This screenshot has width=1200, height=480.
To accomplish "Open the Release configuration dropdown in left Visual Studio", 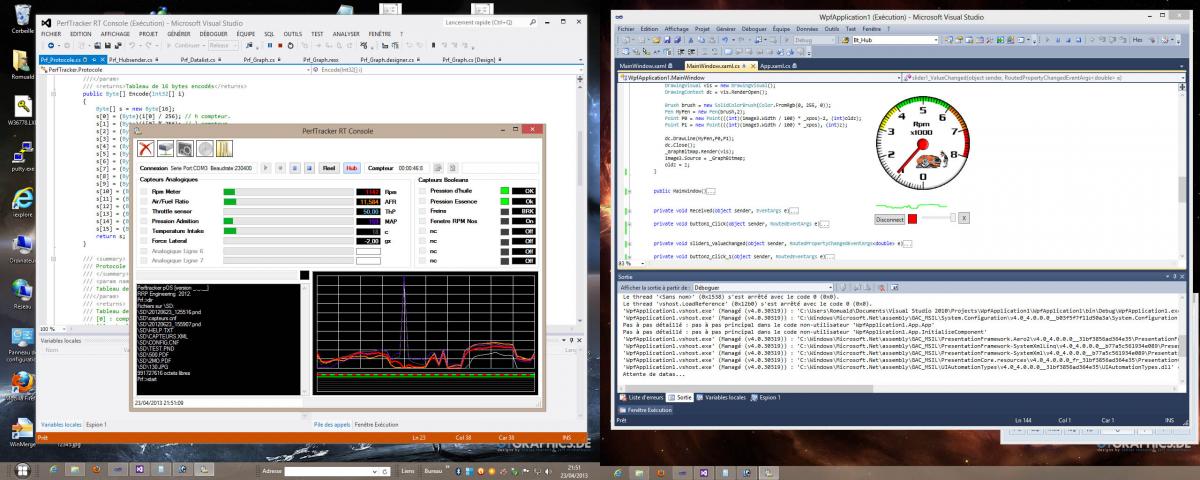I will [223, 46].
